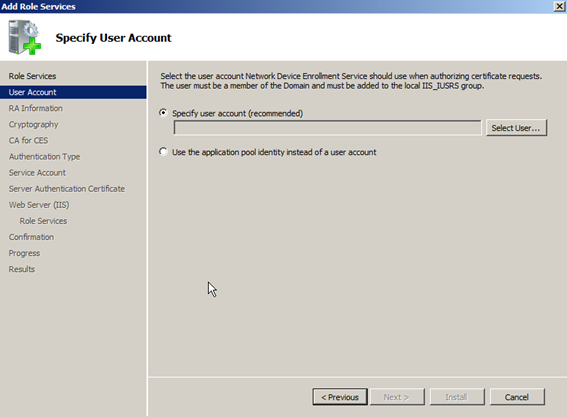Open the Cryptography step
The width and height of the screenshot is (567, 417).
(33, 124)
